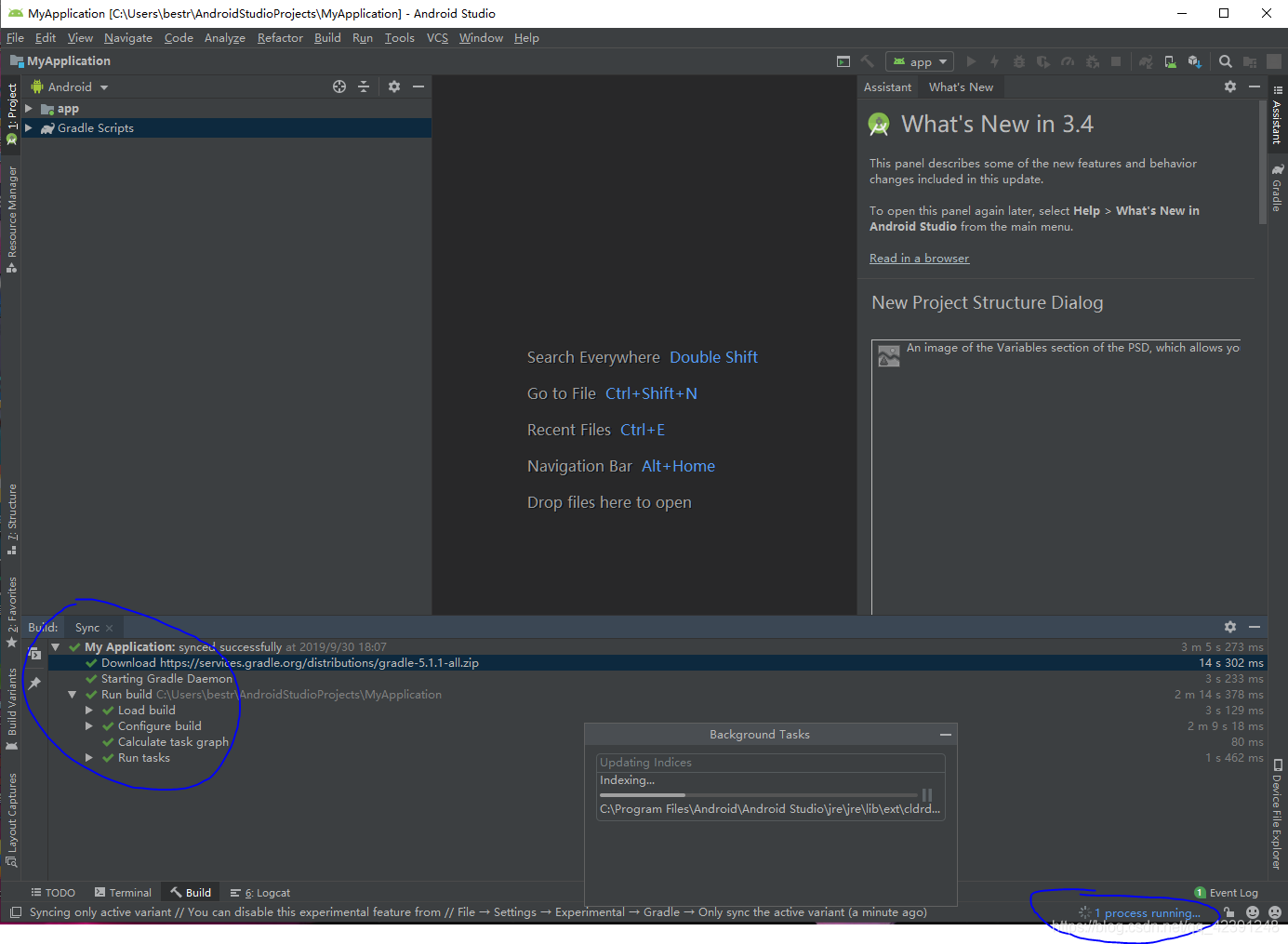Switch to the What's New tab

coord(961,86)
